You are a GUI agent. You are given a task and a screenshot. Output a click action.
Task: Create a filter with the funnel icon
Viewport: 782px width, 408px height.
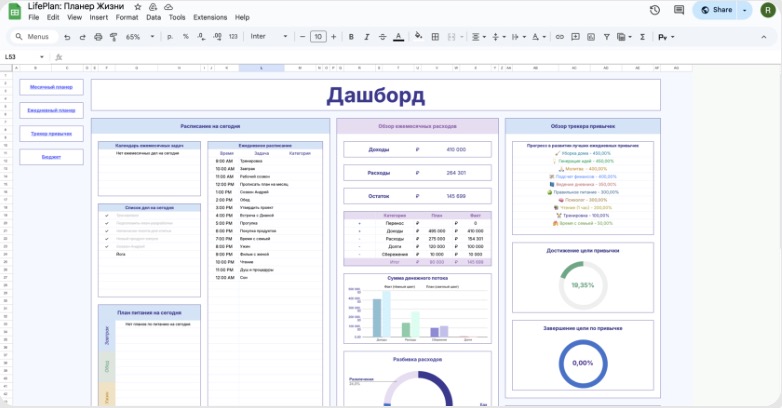[606, 37]
